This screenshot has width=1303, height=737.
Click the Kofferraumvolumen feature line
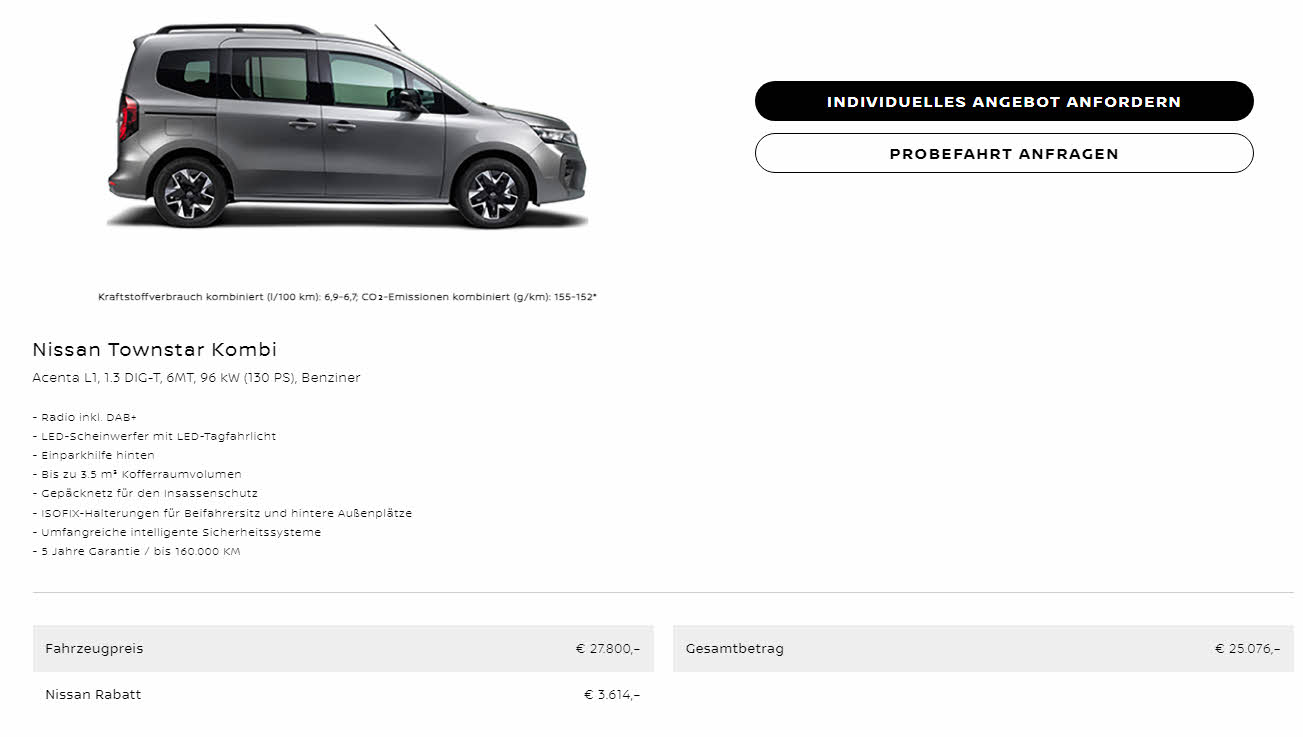pos(137,474)
